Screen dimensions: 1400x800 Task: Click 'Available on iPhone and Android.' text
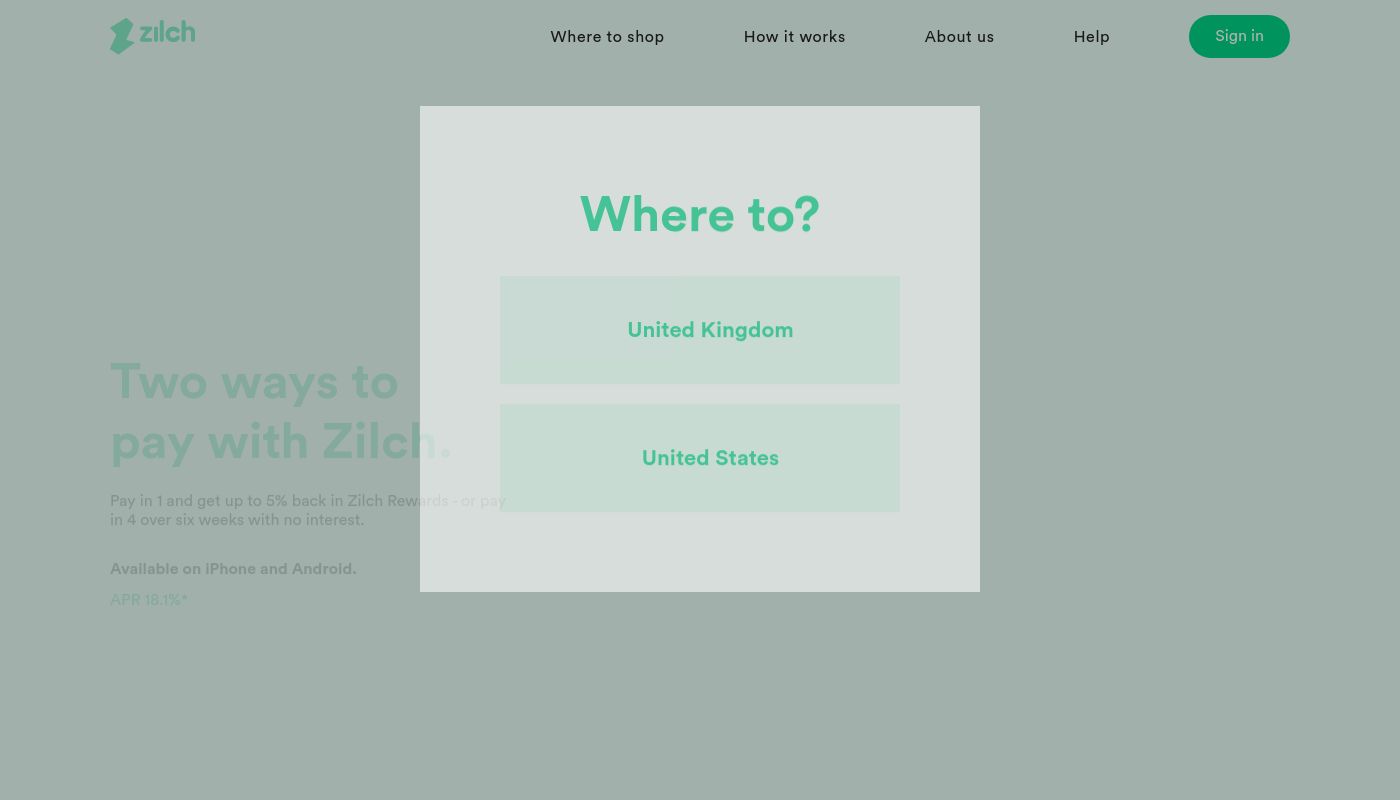coord(233,569)
